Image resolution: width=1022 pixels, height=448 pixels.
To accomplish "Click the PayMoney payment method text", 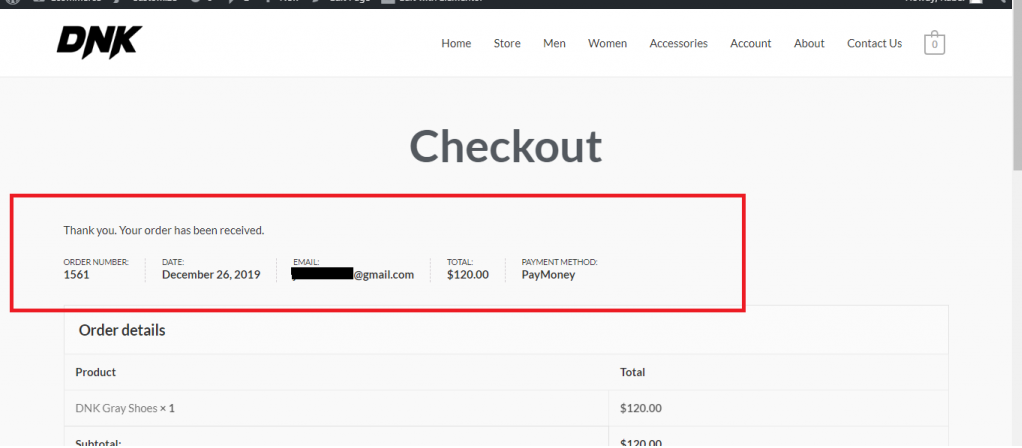I will coord(548,275).
